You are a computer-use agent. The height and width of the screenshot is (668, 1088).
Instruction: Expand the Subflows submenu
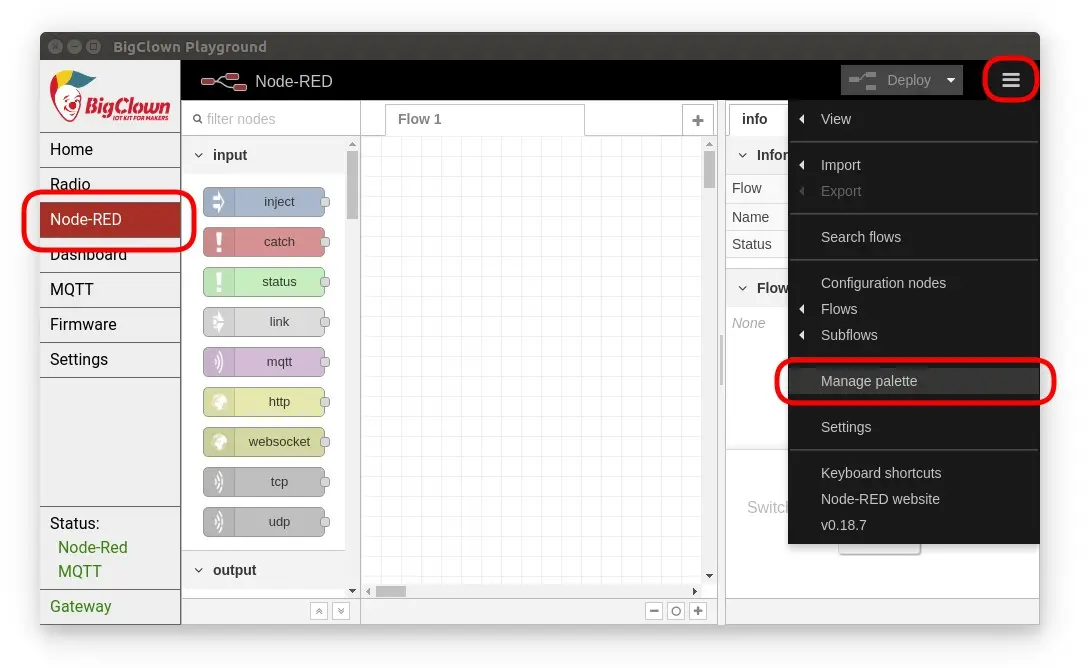point(913,335)
